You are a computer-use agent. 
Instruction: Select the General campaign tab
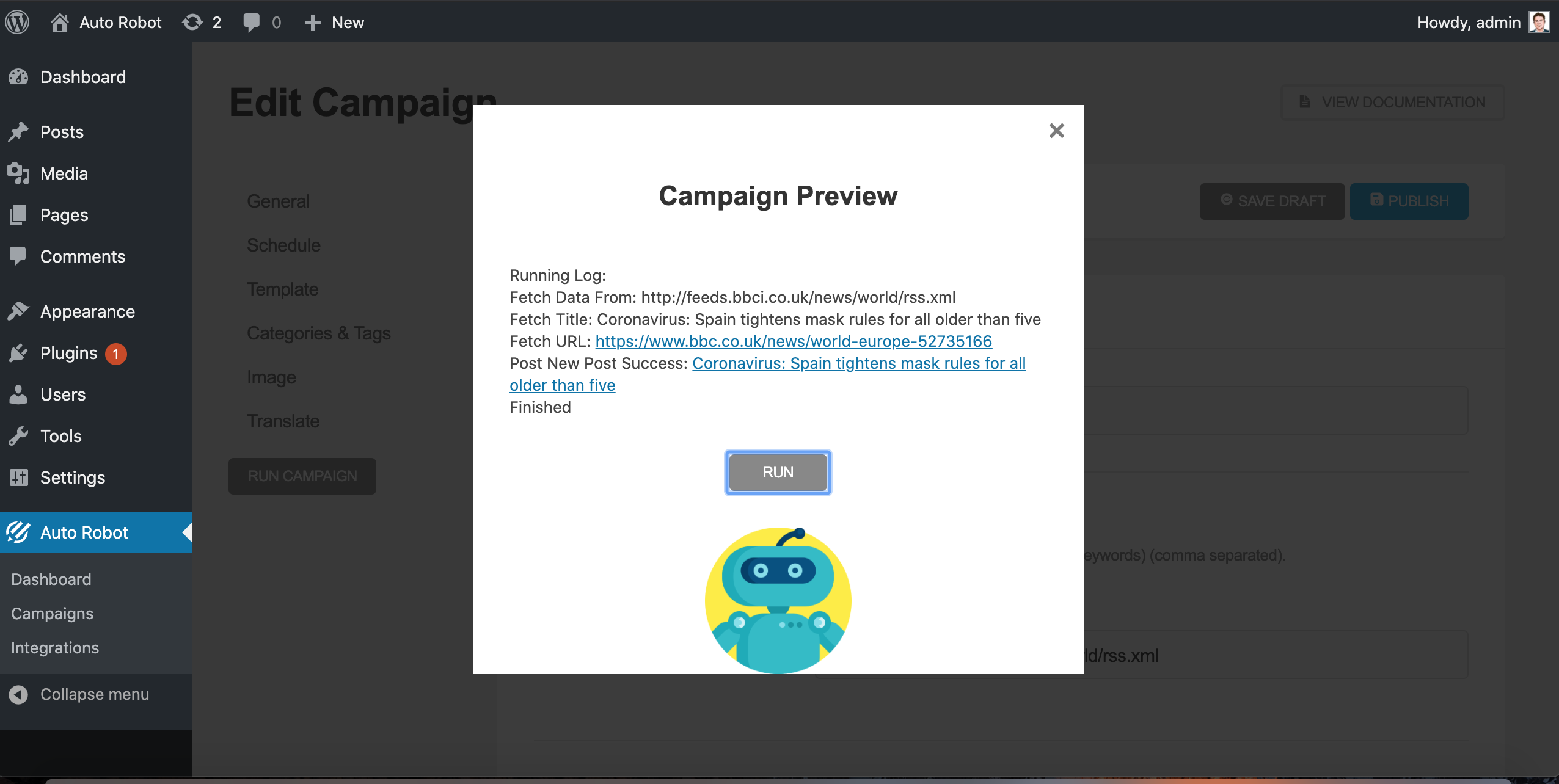tap(278, 201)
